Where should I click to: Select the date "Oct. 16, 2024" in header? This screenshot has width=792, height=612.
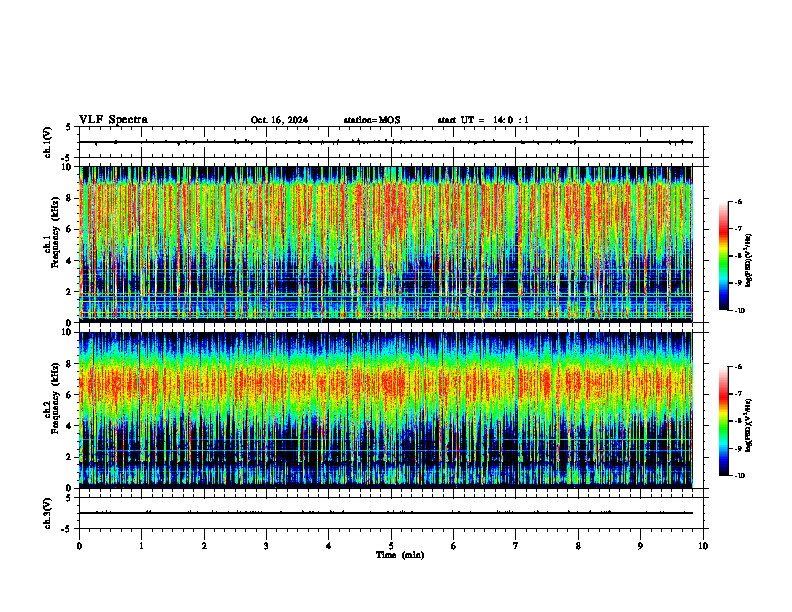279,120
